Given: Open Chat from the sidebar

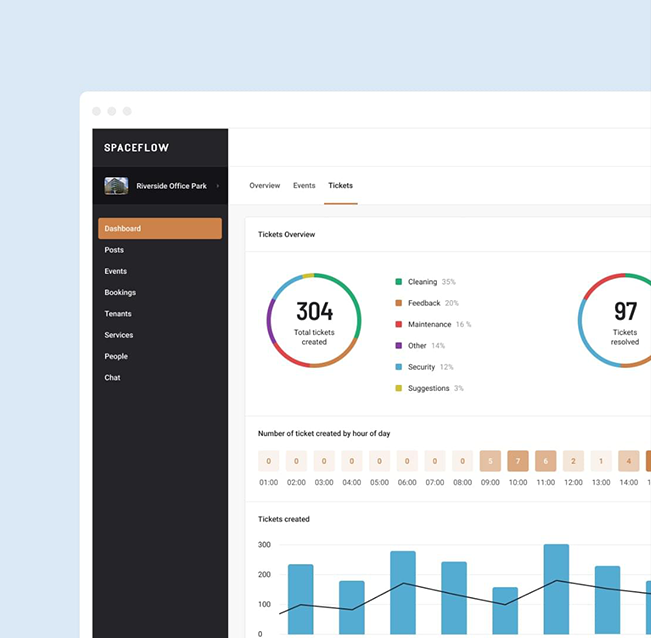Looking at the screenshot, I should click(x=112, y=378).
